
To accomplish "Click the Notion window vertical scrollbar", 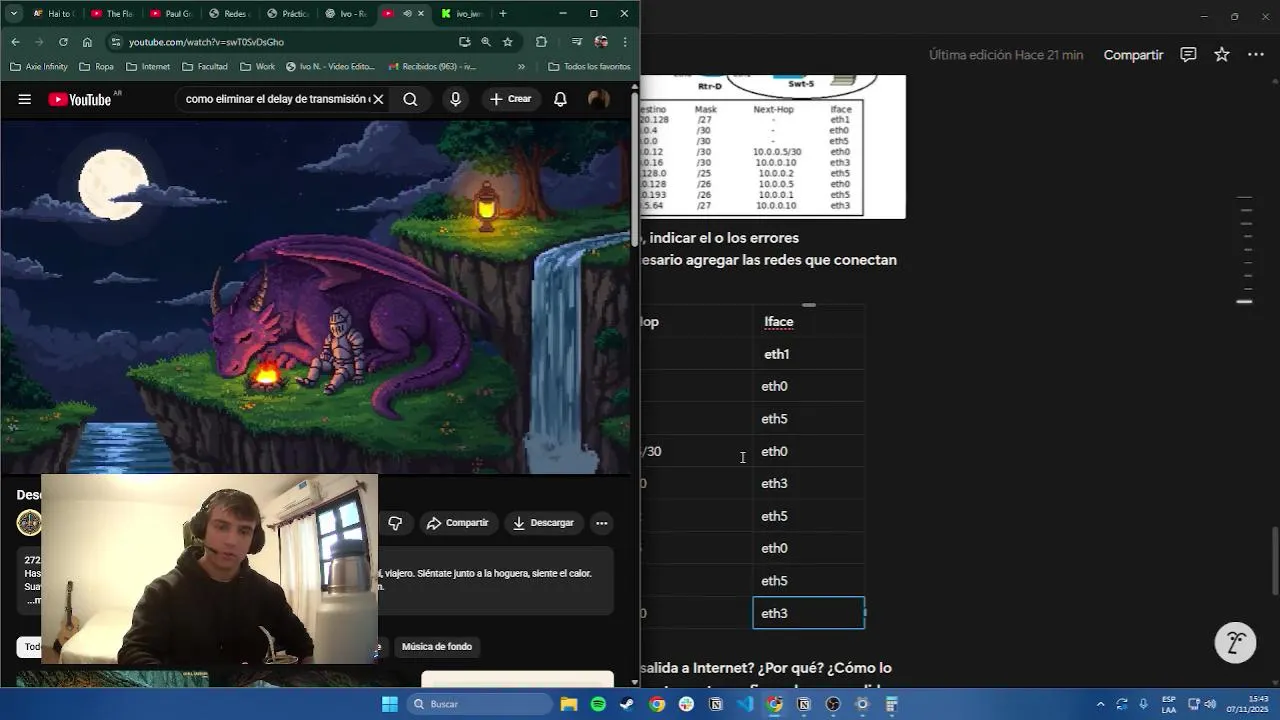I will point(1274,560).
